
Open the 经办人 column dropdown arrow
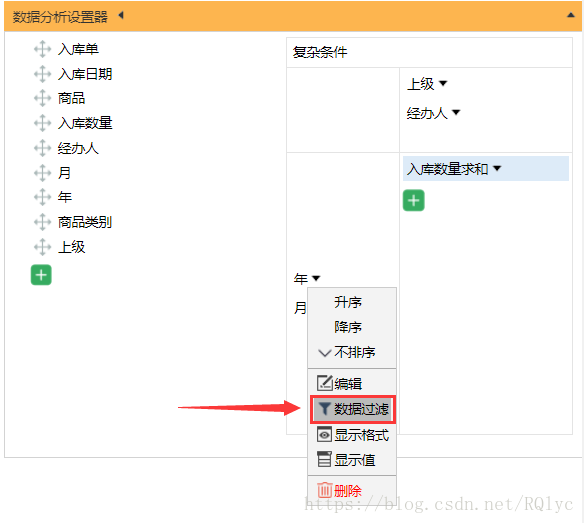[x=456, y=112]
